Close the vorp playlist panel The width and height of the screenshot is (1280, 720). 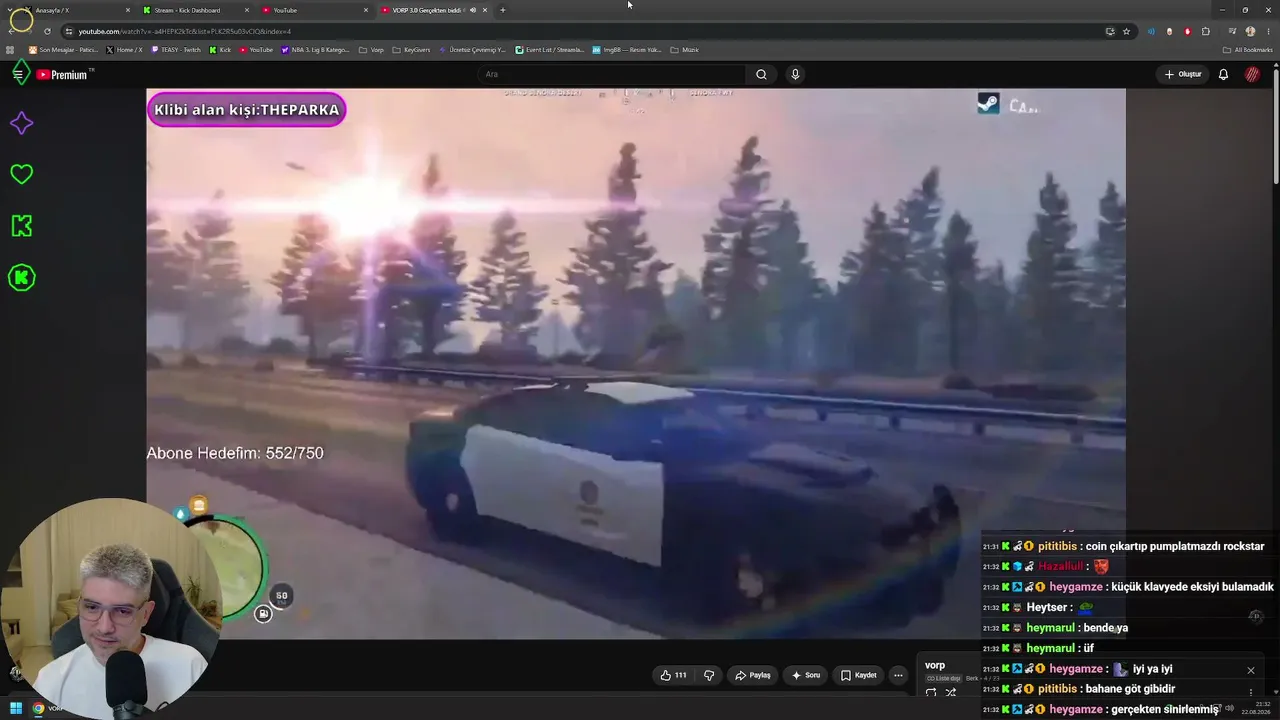(x=1250, y=670)
